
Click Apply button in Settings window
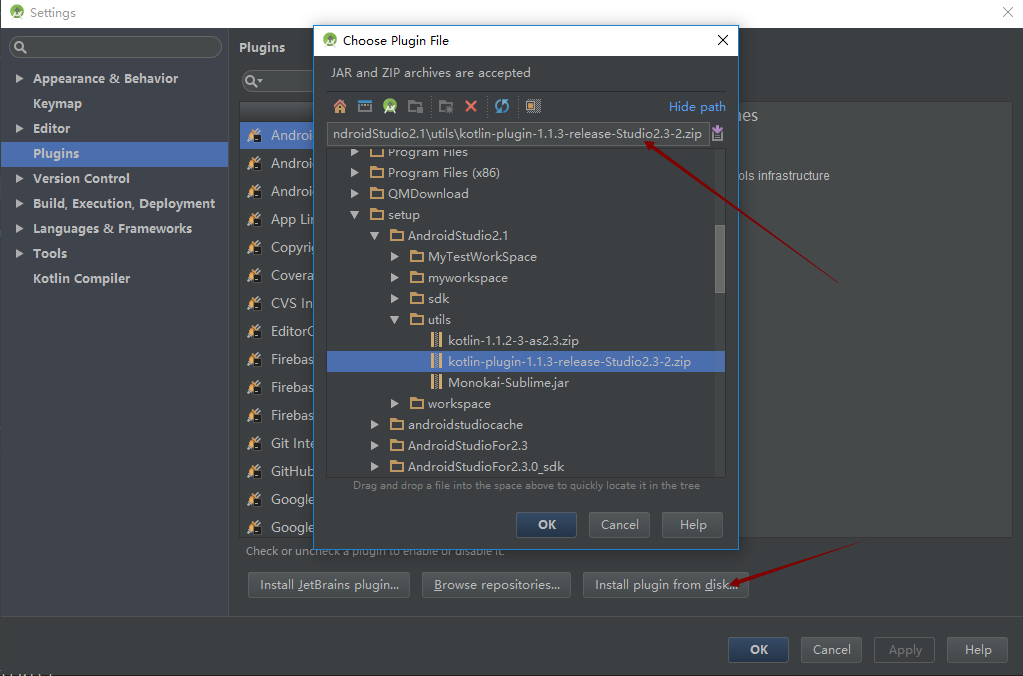[904, 650]
